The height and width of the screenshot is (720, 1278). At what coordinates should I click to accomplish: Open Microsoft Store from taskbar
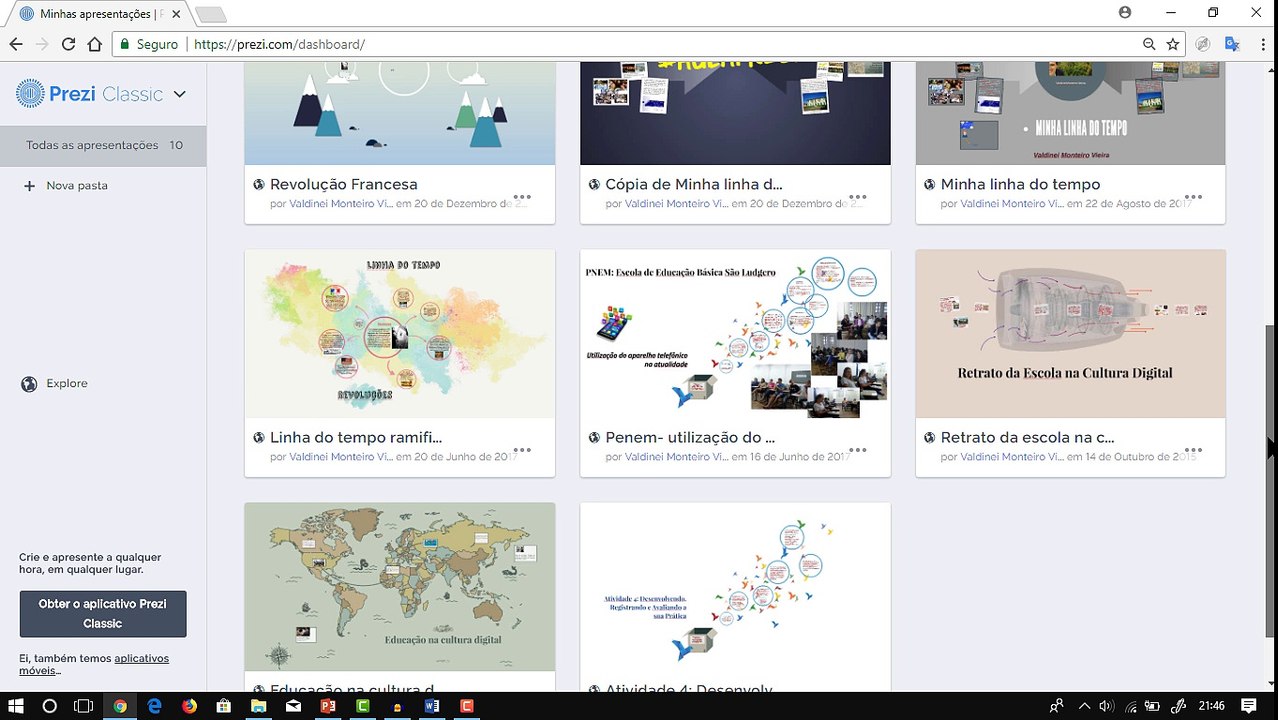pos(224,706)
